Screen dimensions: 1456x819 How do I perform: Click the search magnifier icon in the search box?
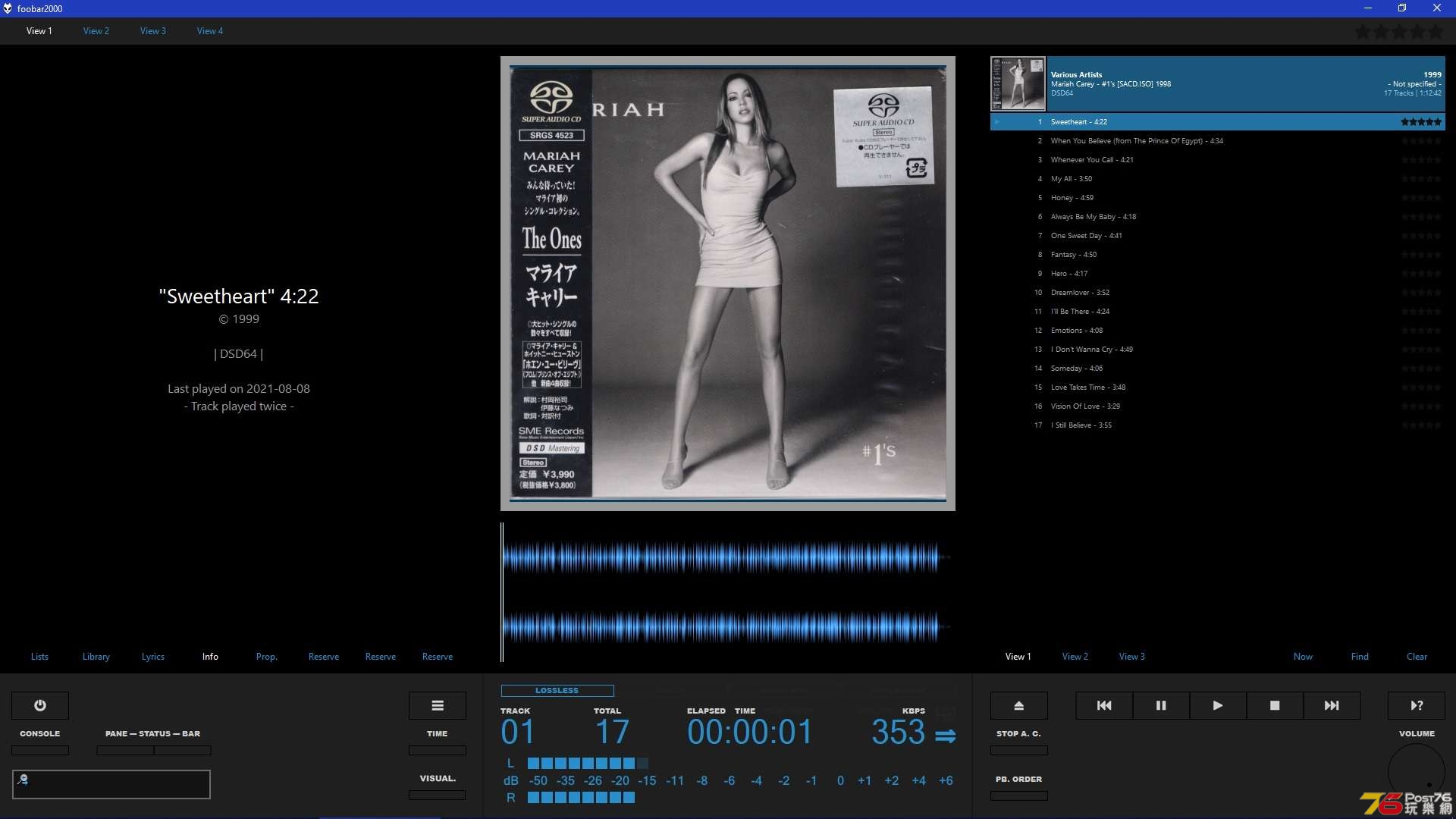(23, 779)
